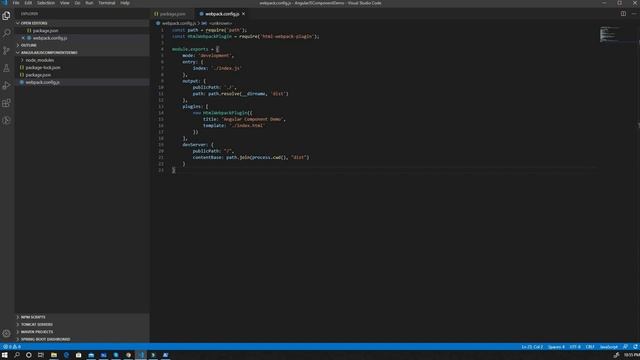Open the Go menu
Screen dimensions: 640x360
(77, 3)
